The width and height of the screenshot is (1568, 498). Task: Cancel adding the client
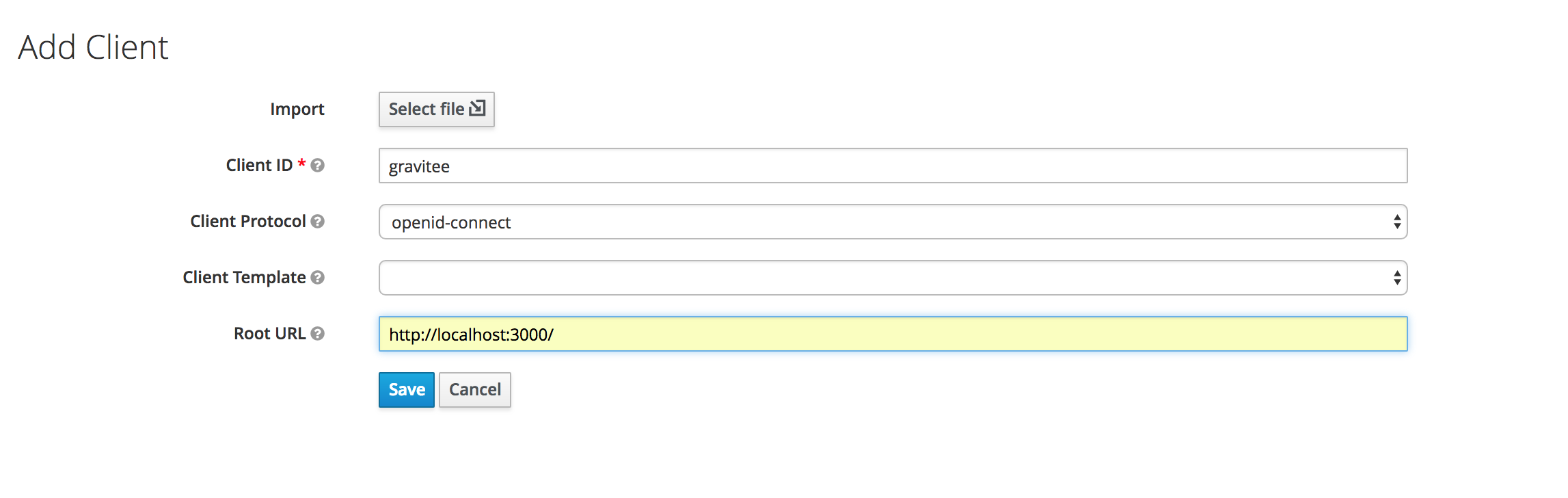click(475, 390)
